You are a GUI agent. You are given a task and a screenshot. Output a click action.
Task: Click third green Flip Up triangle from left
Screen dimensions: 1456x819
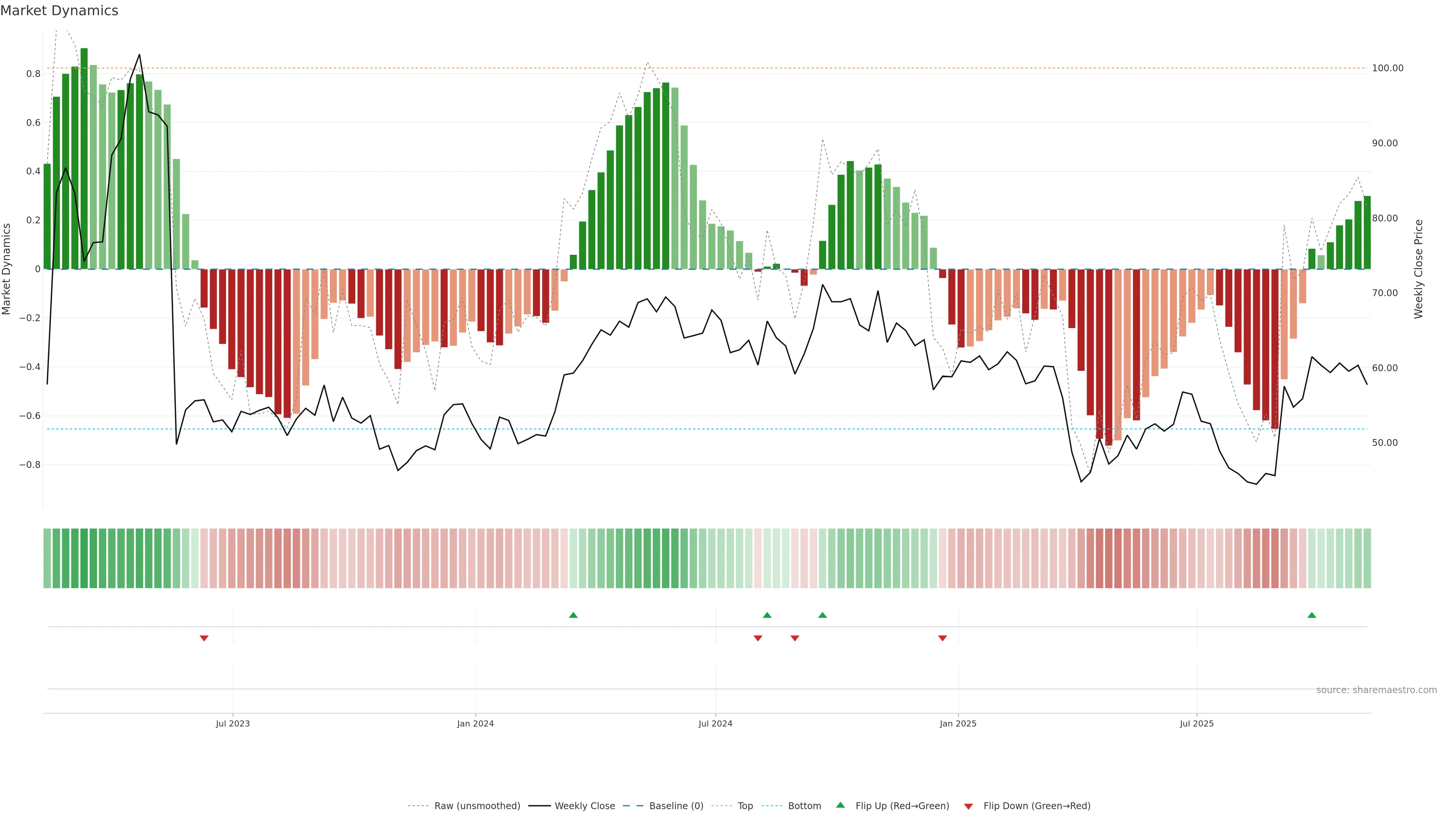pyautogui.click(x=822, y=615)
